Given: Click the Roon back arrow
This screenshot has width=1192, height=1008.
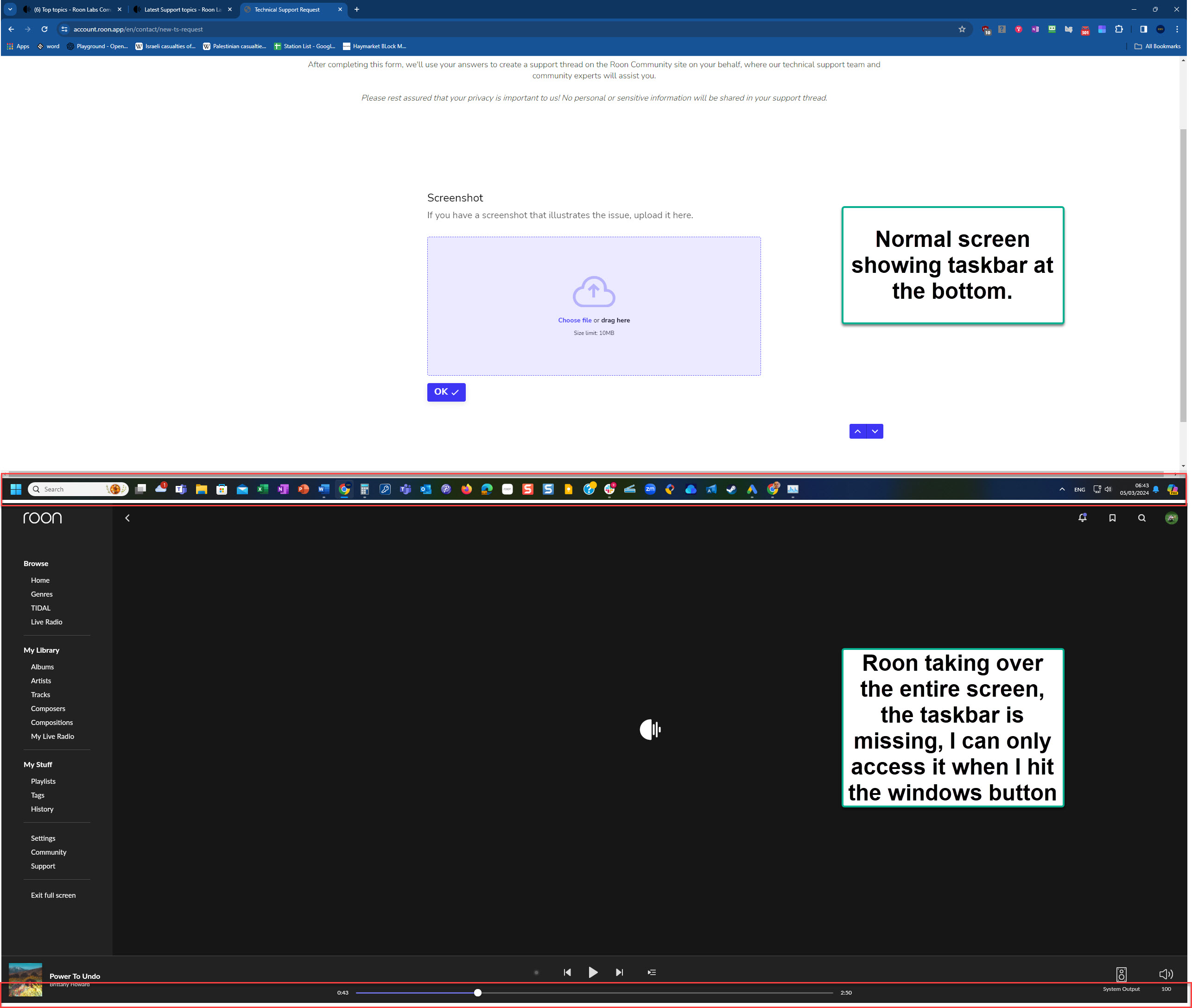Looking at the screenshot, I should (x=127, y=518).
